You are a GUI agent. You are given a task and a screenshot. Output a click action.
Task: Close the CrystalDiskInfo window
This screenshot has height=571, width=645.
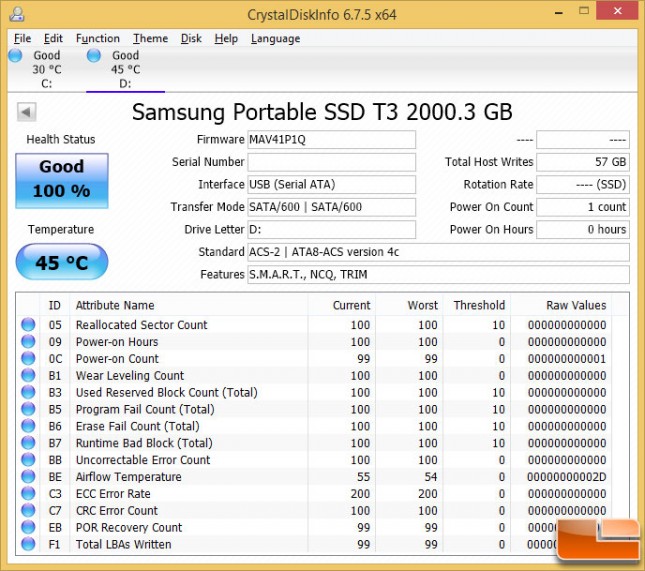pos(617,10)
